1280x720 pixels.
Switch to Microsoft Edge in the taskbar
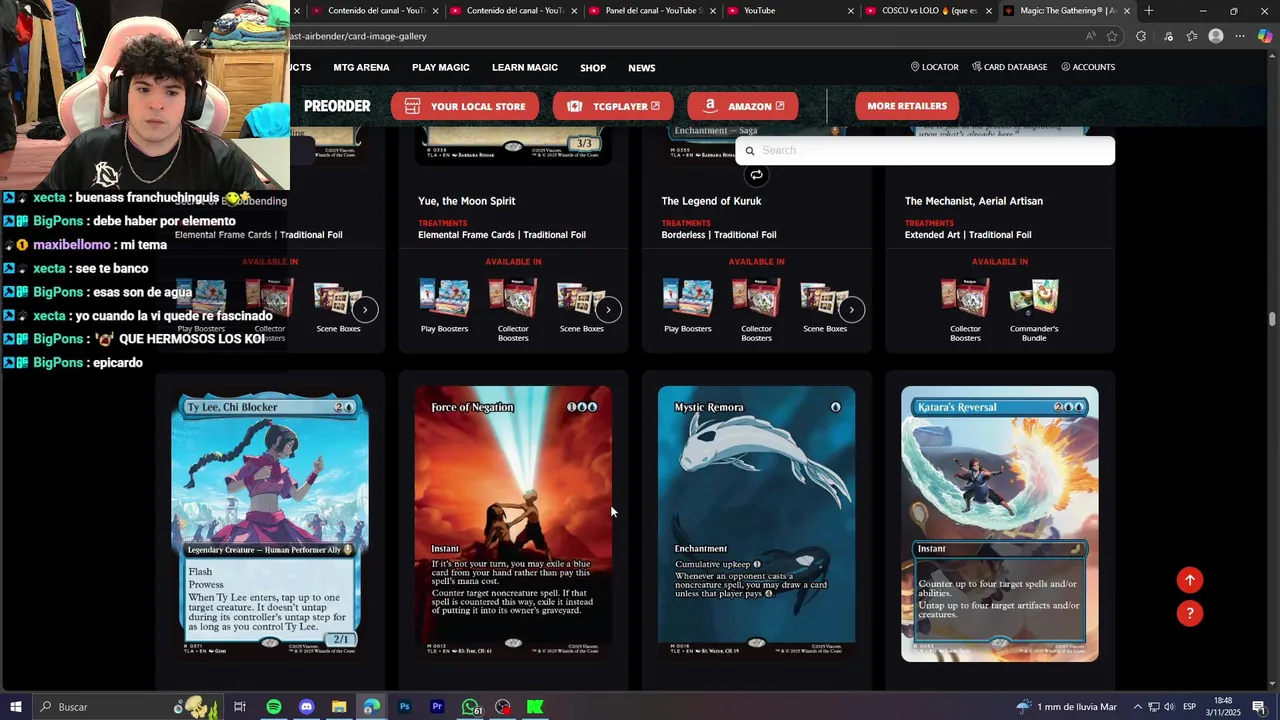(371, 707)
